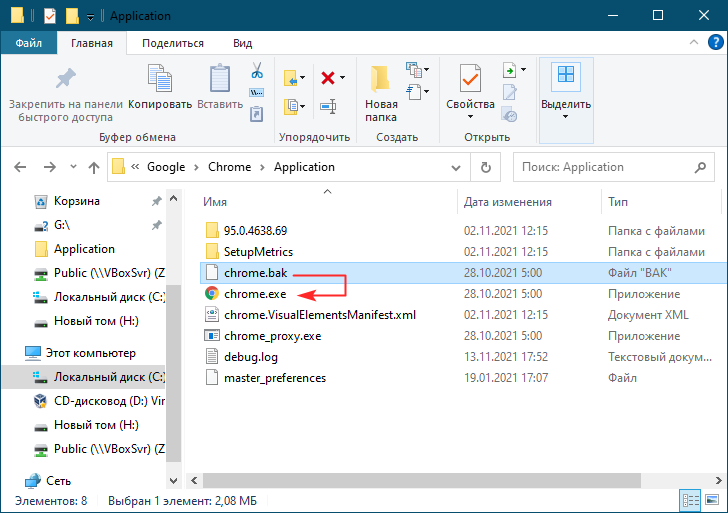The height and width of the screenshot is (513, 728).
Task: Click the Edit file icon in ribbon
Action: [x=509, y=92]
